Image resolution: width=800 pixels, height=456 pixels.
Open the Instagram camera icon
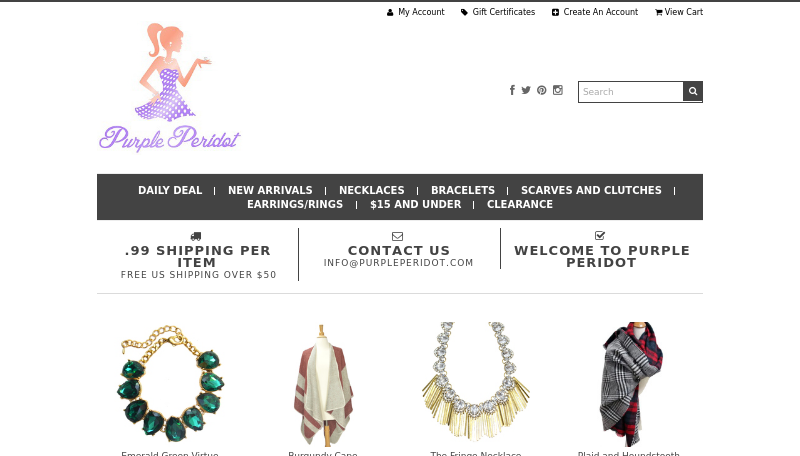(558, 90)
